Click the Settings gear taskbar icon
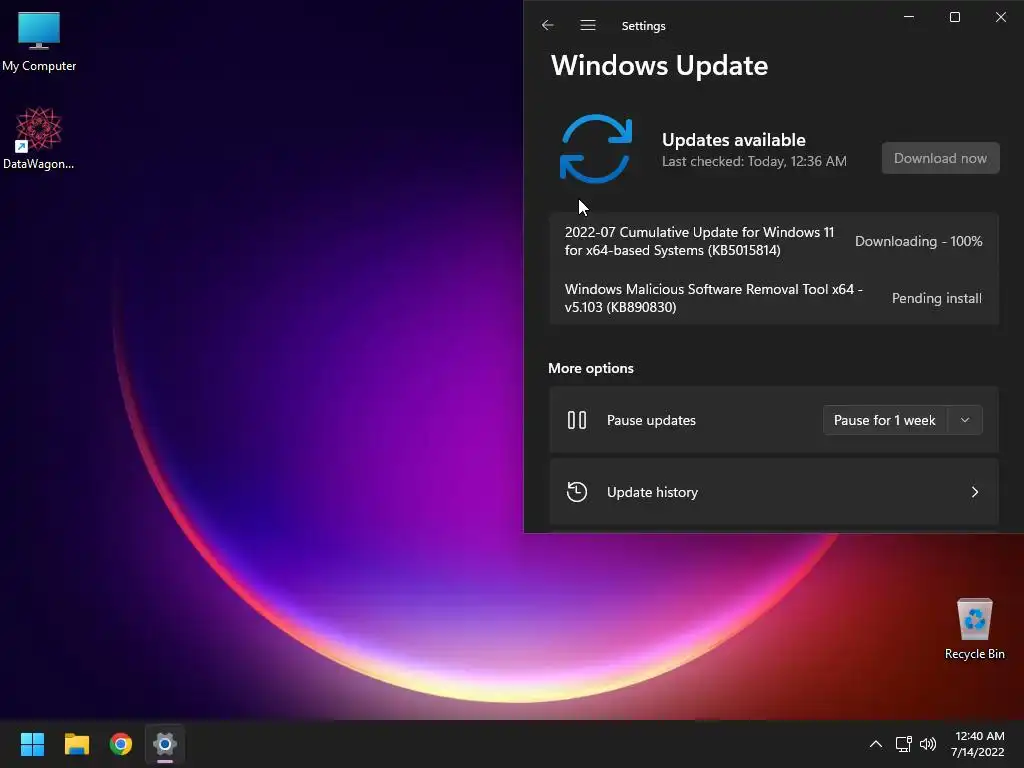The width and height of the screenshot is (1024, 768). pyautogui.click(x=165, y=744)
